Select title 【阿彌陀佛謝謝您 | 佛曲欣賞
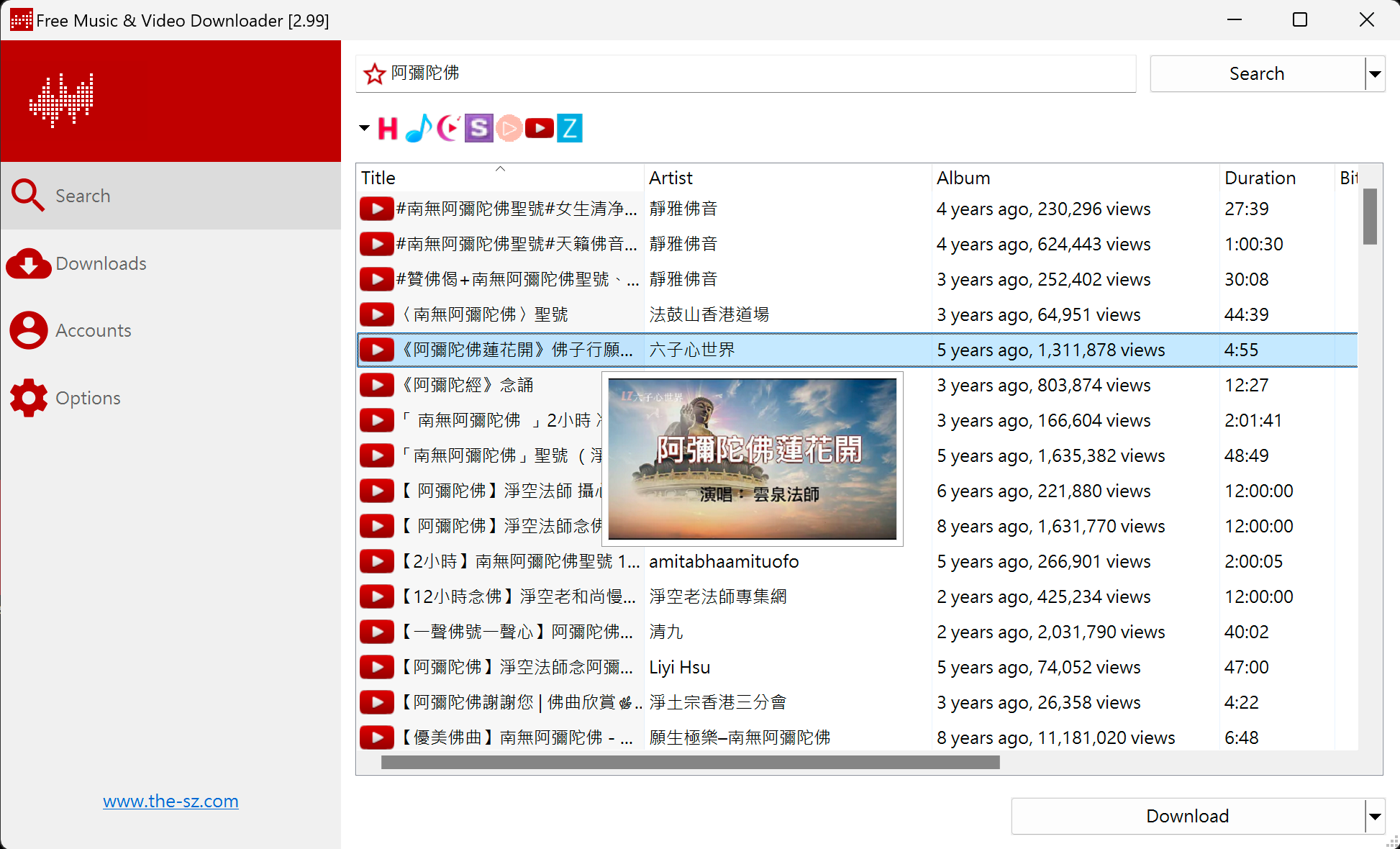This screenshot has height=849, width=1400. pos(518,702)
